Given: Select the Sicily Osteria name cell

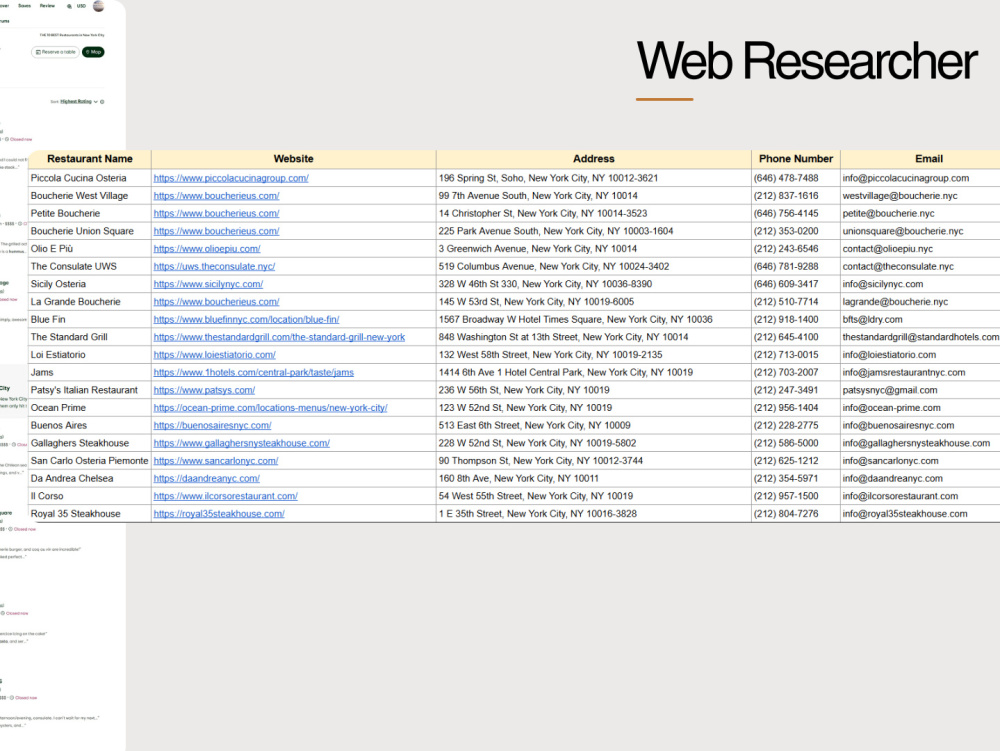Looking at the screenshot, I should [x=90, y=284].
